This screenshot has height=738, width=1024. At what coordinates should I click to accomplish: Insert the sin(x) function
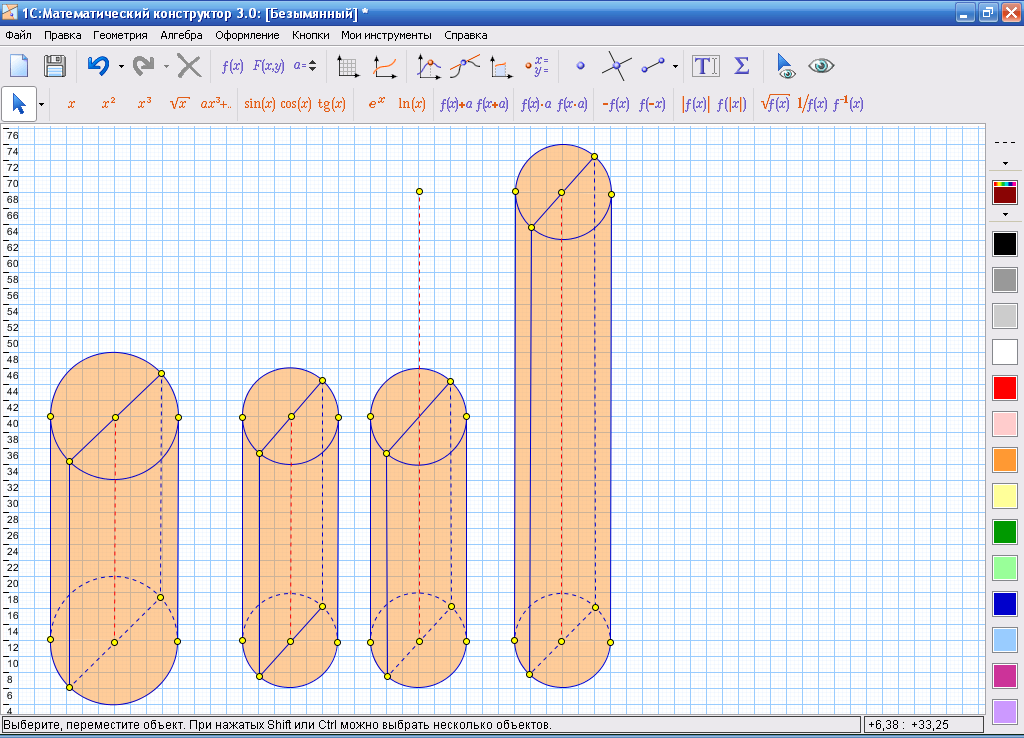pyautogui.click(x=260, y=104)
